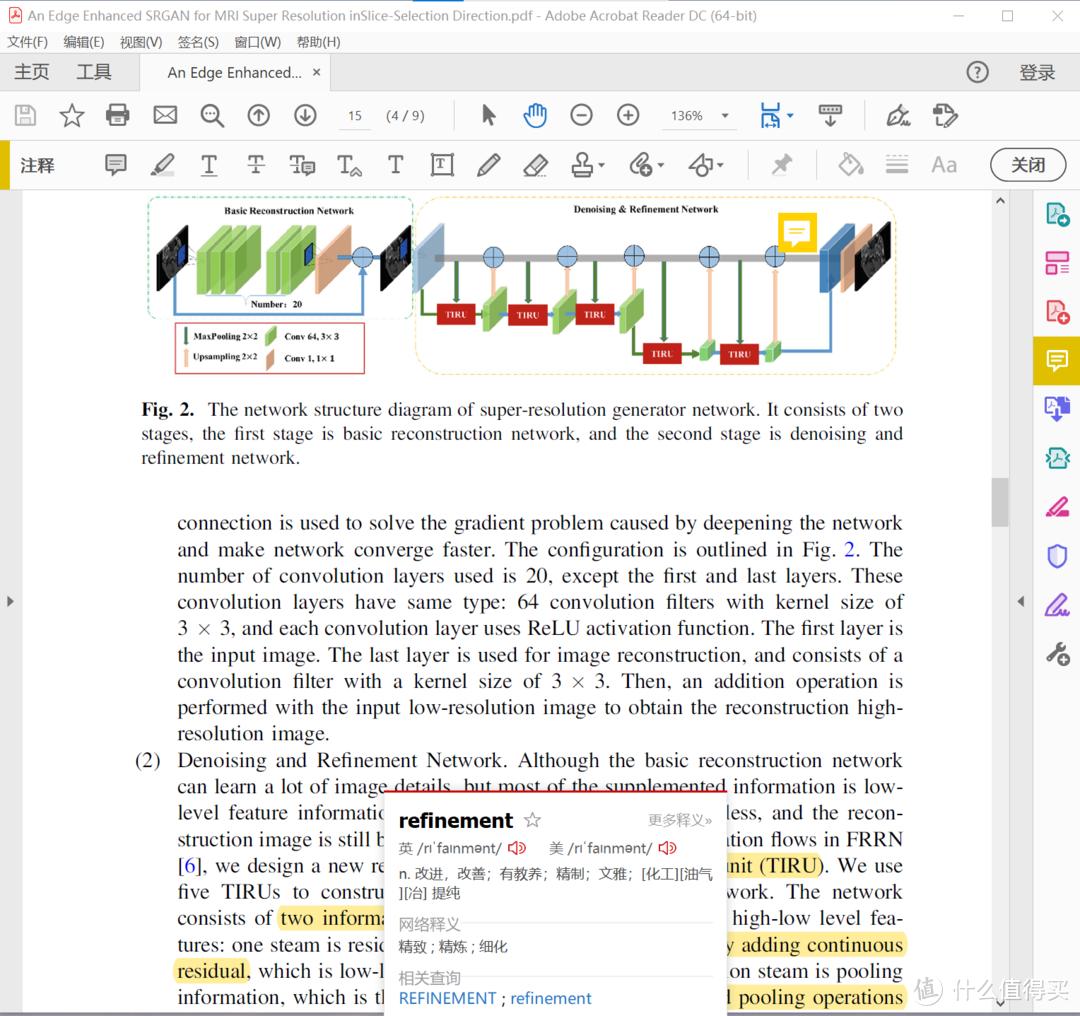
Task: Activate the hand pan tool
Action: point(535,115)
